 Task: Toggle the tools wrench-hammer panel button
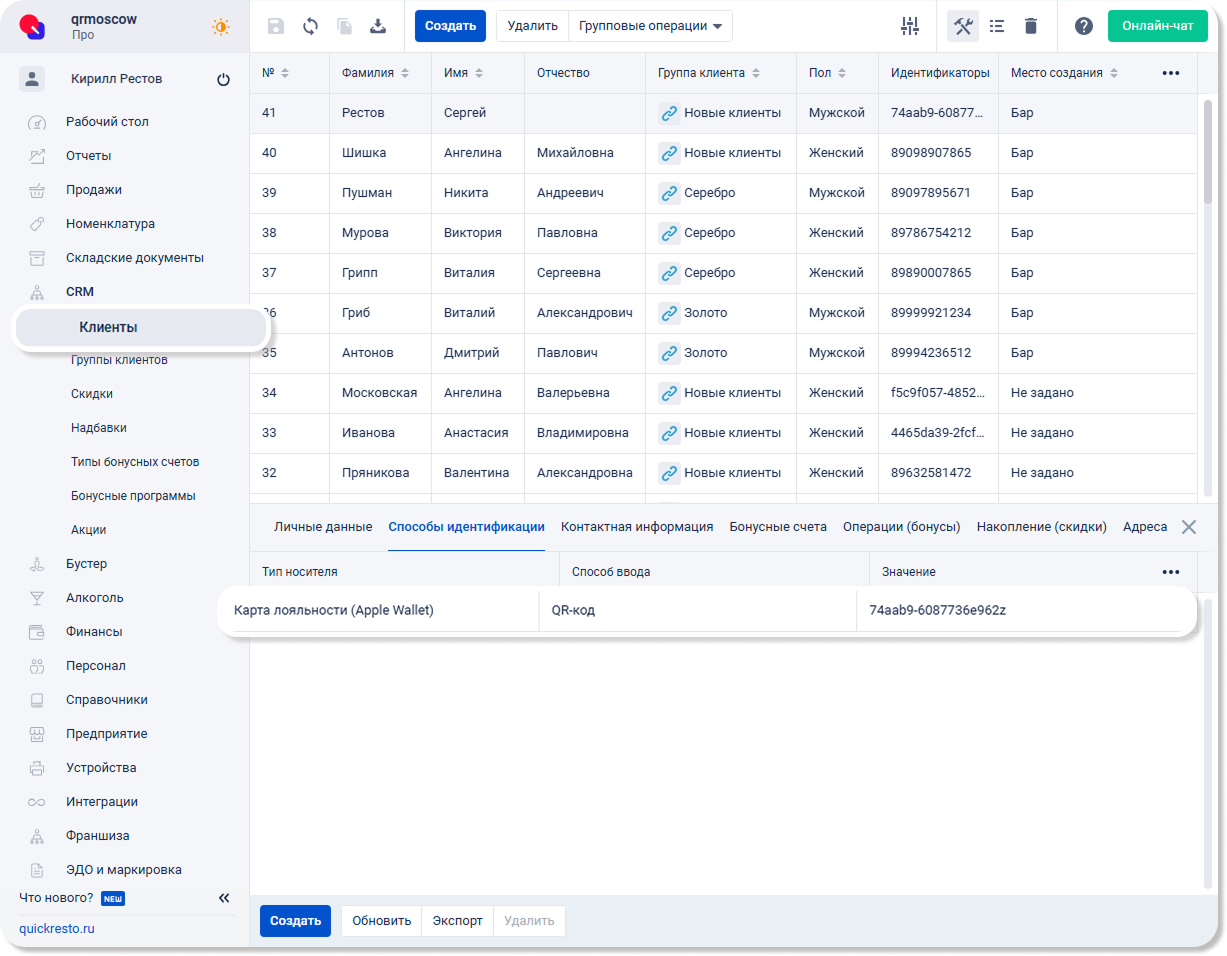963,26
